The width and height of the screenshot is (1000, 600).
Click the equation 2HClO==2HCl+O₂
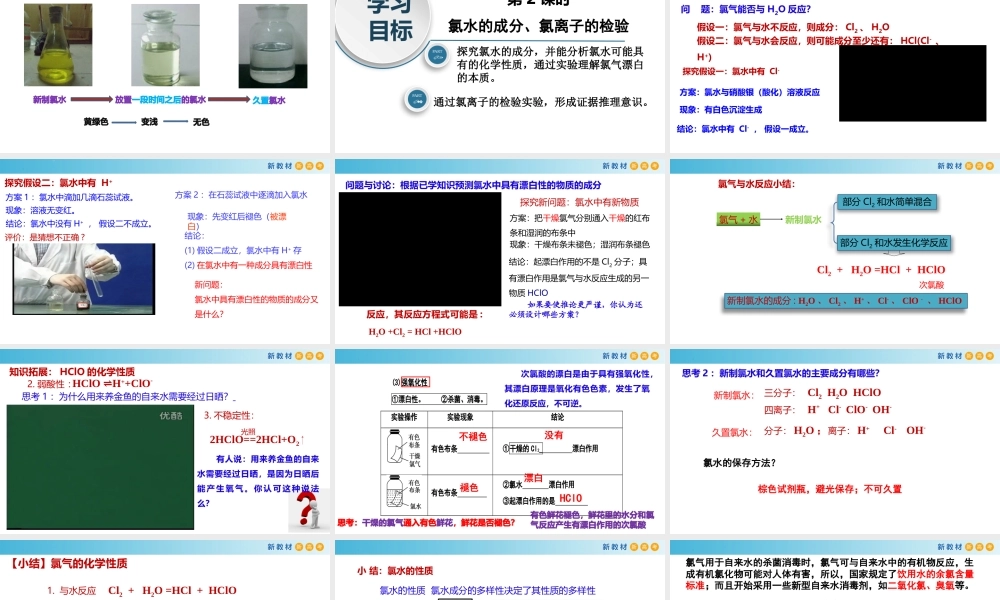tap(256, 439)
